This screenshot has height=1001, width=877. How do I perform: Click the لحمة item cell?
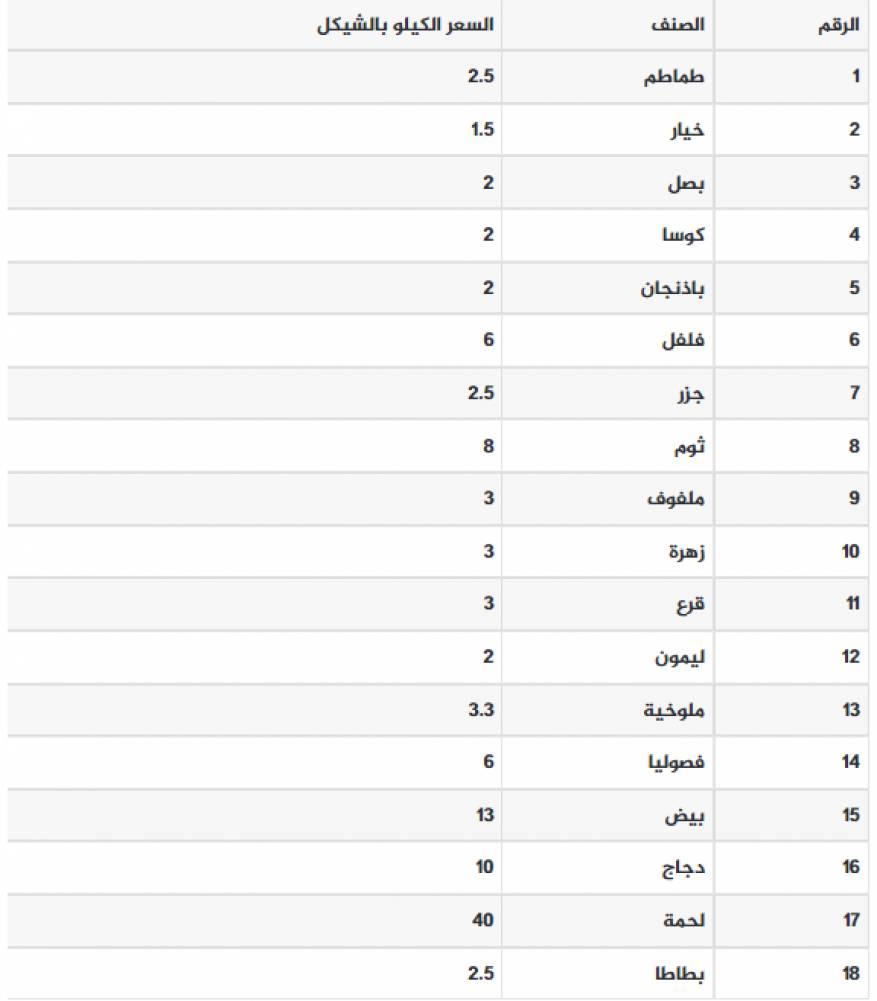click(685, 921)
